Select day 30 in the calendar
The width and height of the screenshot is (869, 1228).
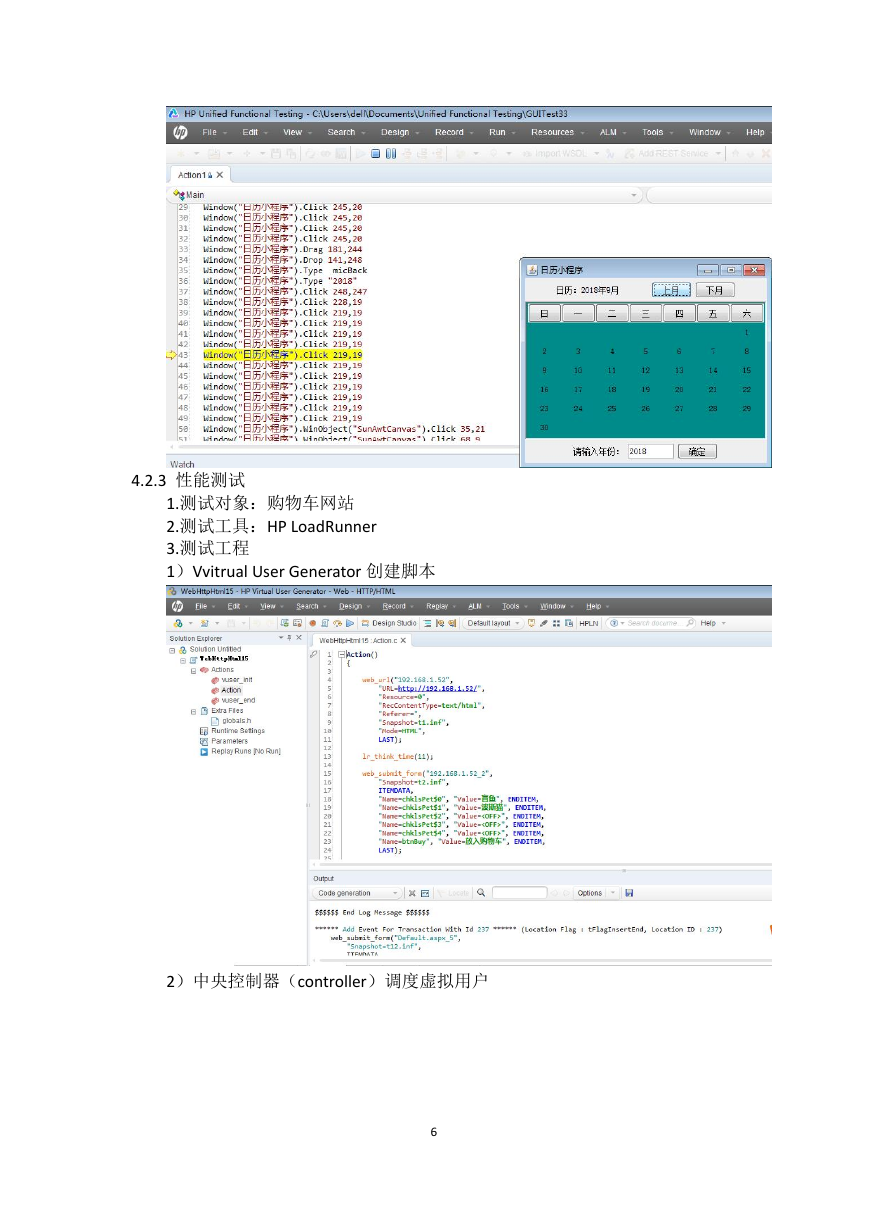click(544, 428)
